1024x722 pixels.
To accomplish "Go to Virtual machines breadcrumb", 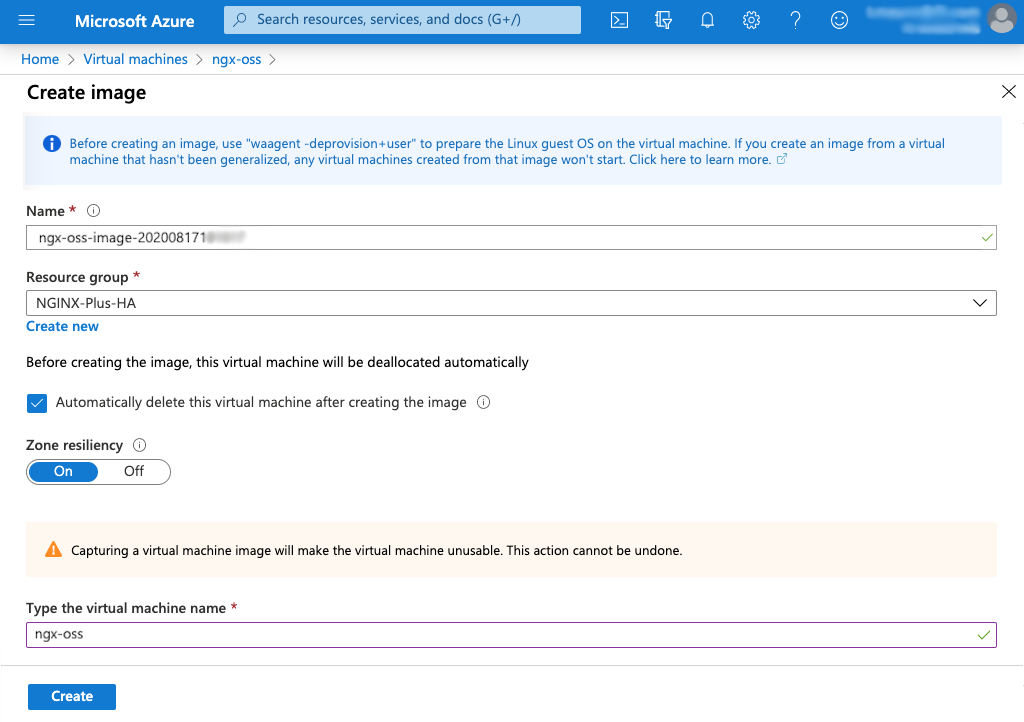I will pos(135,59).
